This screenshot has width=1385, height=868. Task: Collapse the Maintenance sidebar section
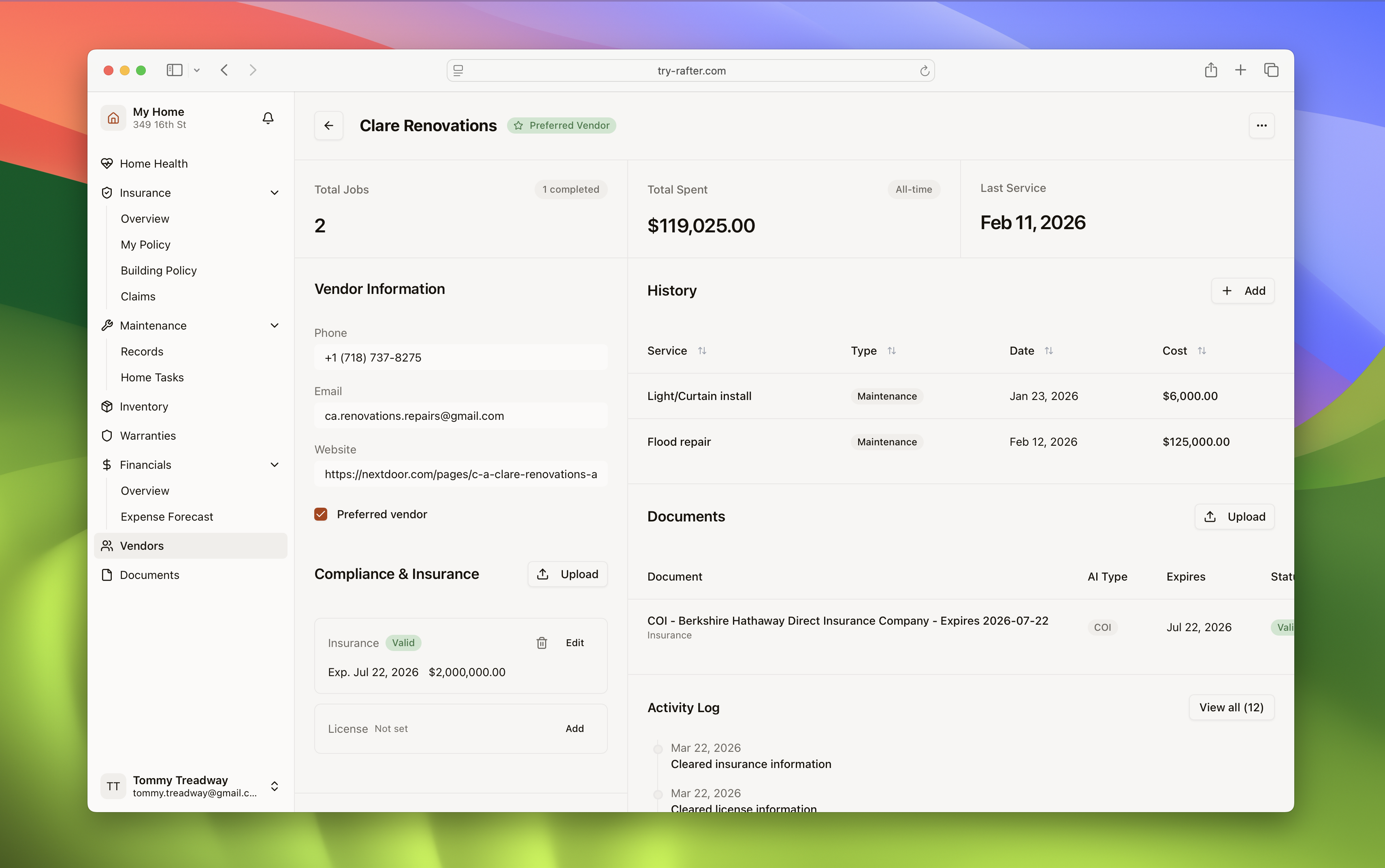275,325
